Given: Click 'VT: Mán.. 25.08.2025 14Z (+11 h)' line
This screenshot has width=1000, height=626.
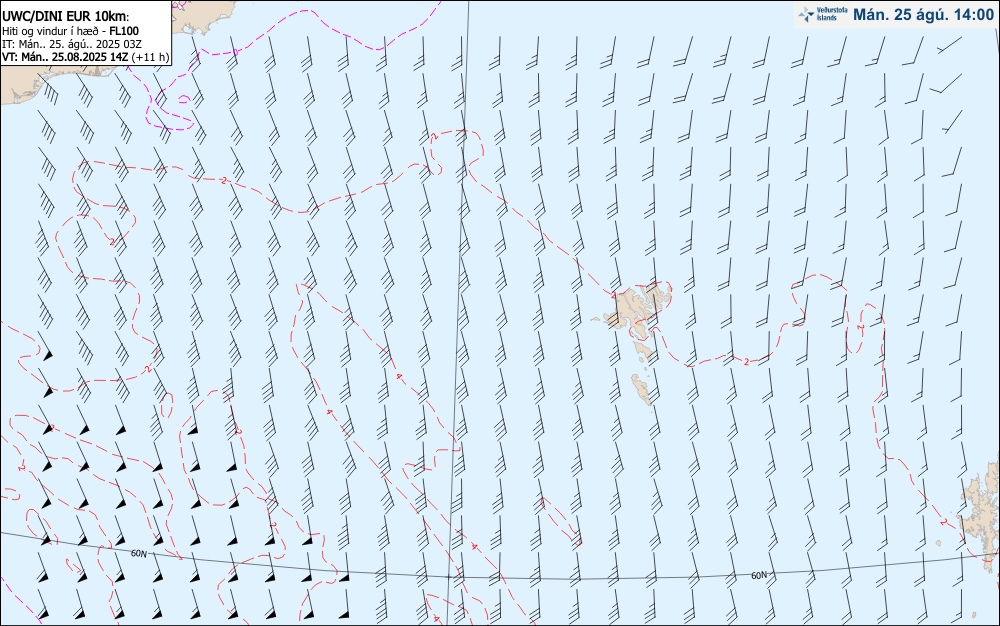Looking at the screenshot, I should [85, 57].
